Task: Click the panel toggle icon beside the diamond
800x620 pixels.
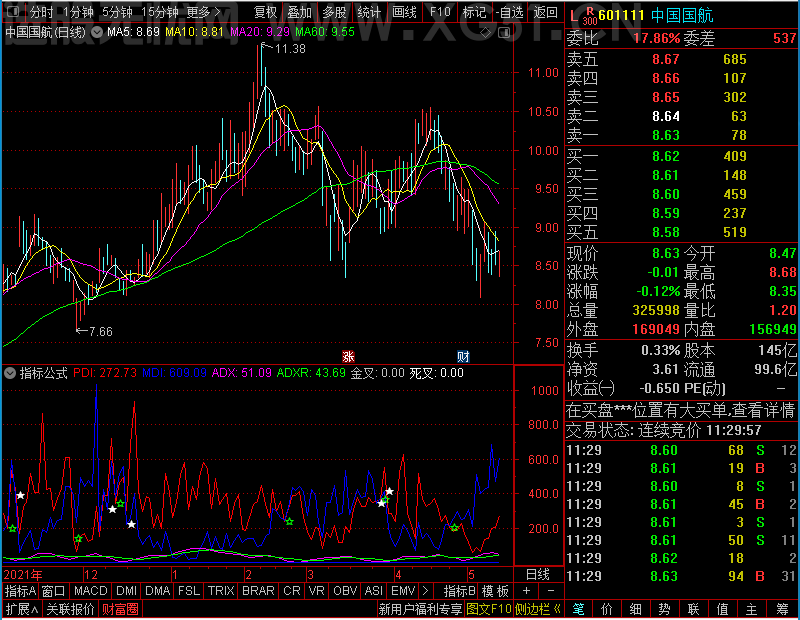Action: pos(504,33)
